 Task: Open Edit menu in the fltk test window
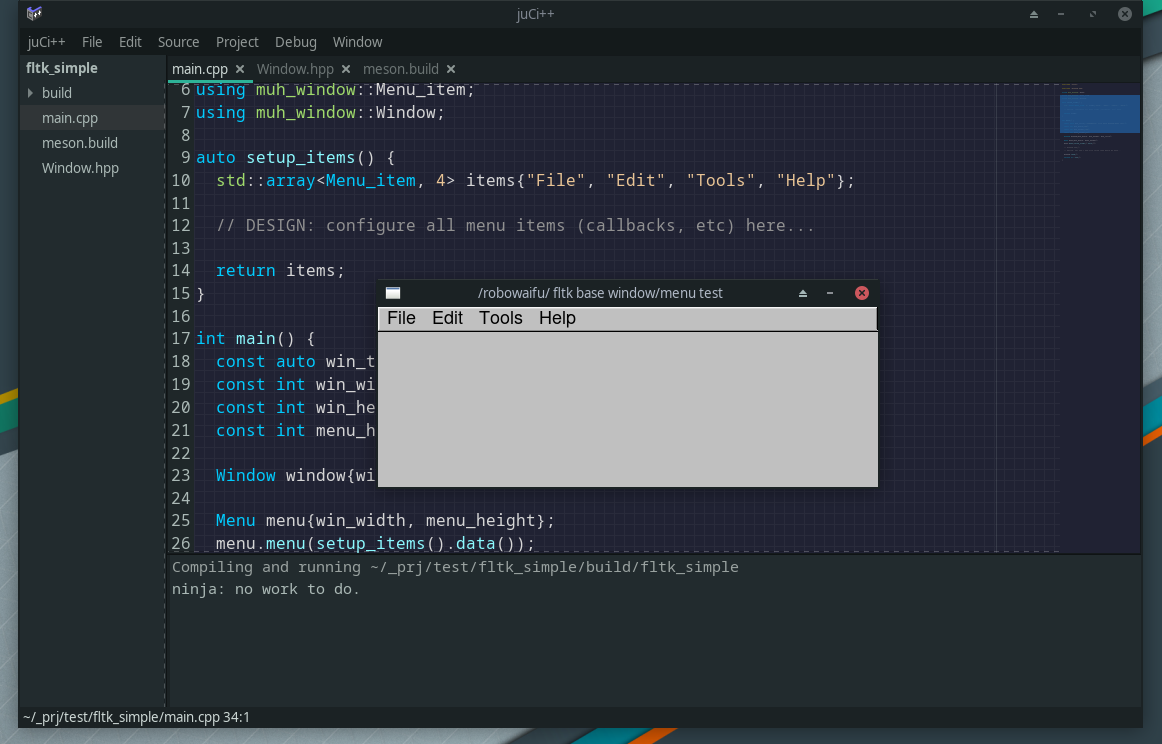point(448,318)
